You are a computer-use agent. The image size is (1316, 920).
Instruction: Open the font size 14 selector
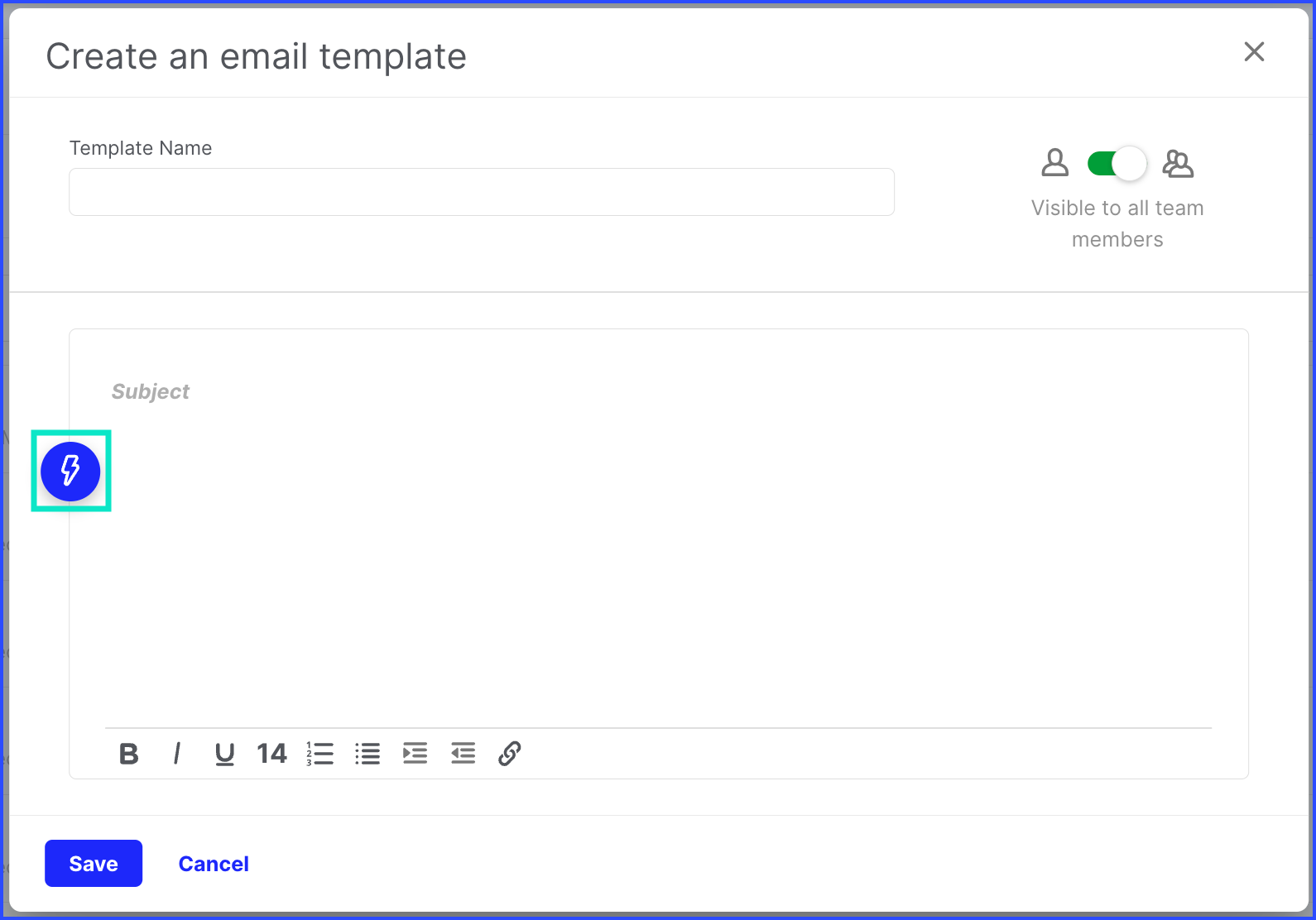[271, 754]
